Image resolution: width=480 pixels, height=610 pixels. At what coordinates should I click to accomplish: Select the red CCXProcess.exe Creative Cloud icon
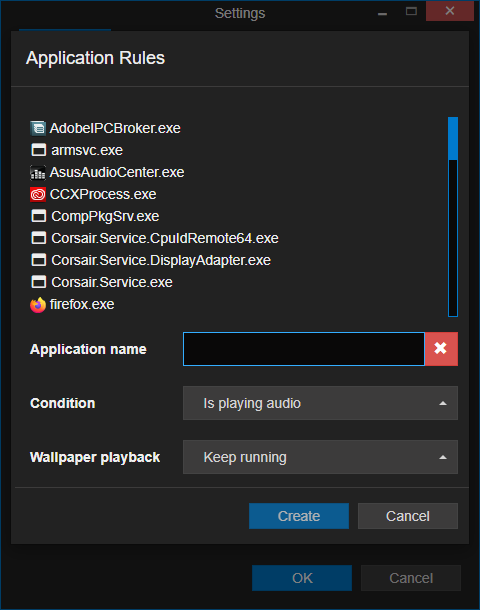tap(38, 194)
